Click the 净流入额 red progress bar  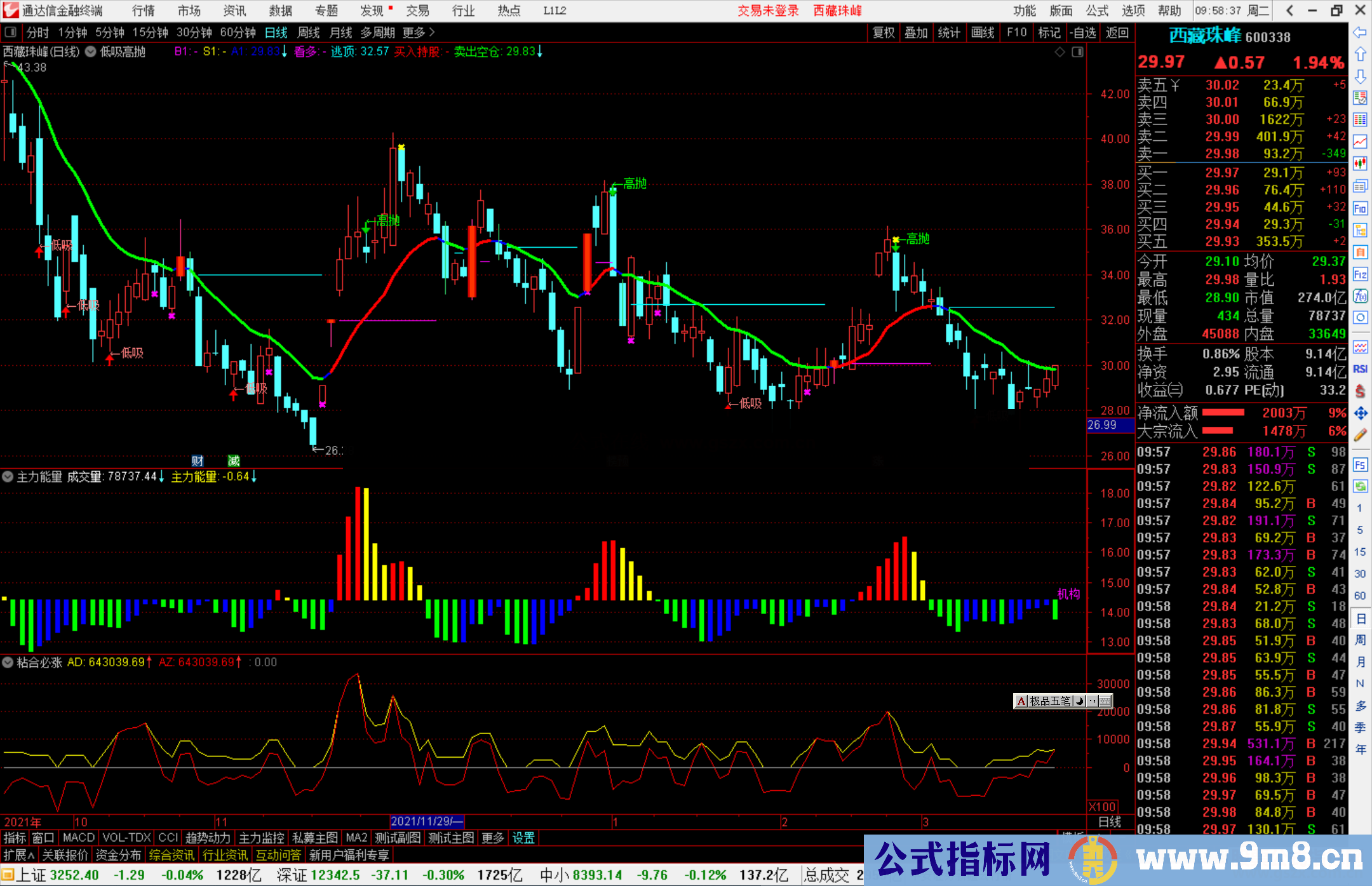[x=1223, y=413]
